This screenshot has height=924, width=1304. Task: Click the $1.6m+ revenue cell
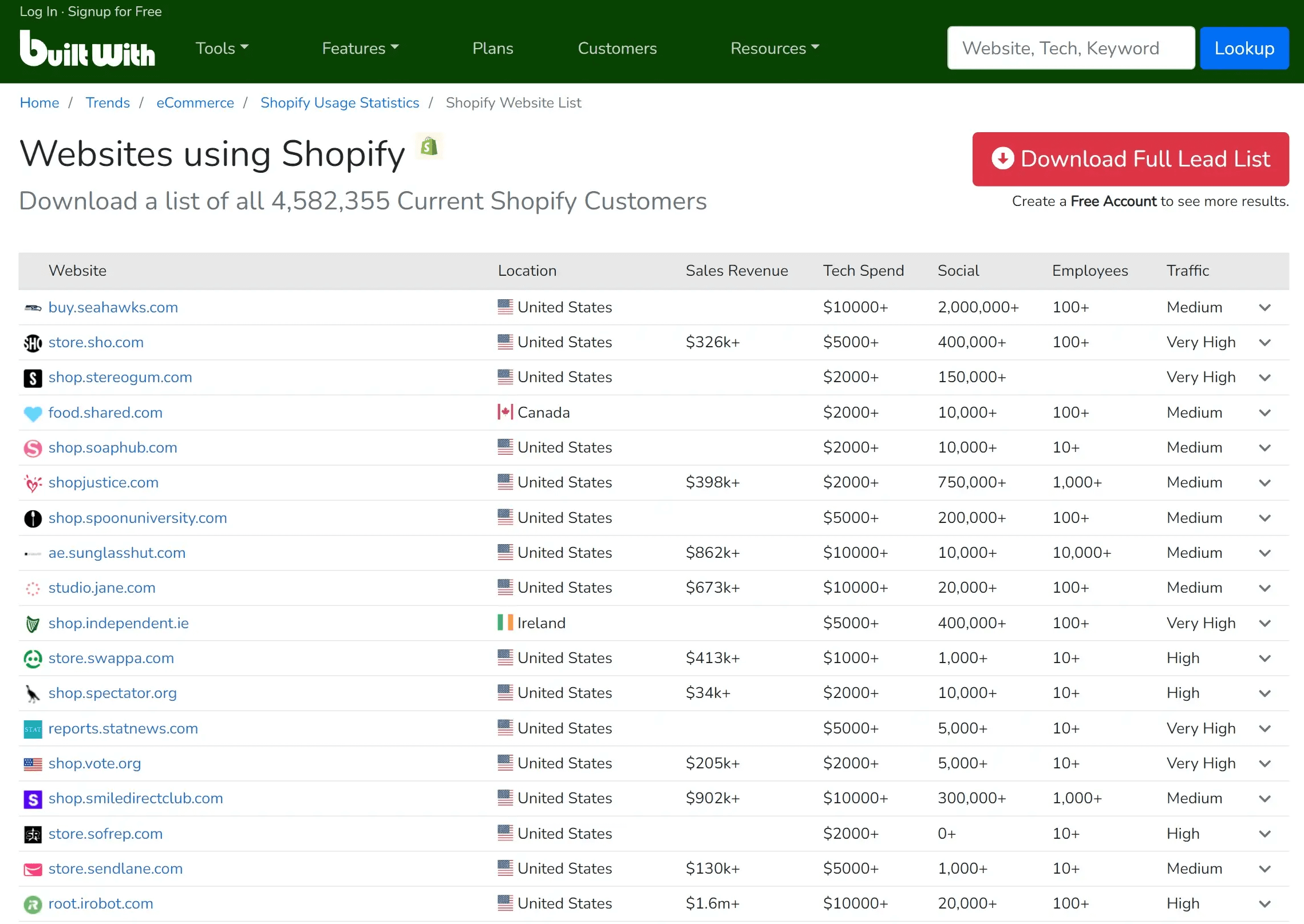[x=713, y=903]
